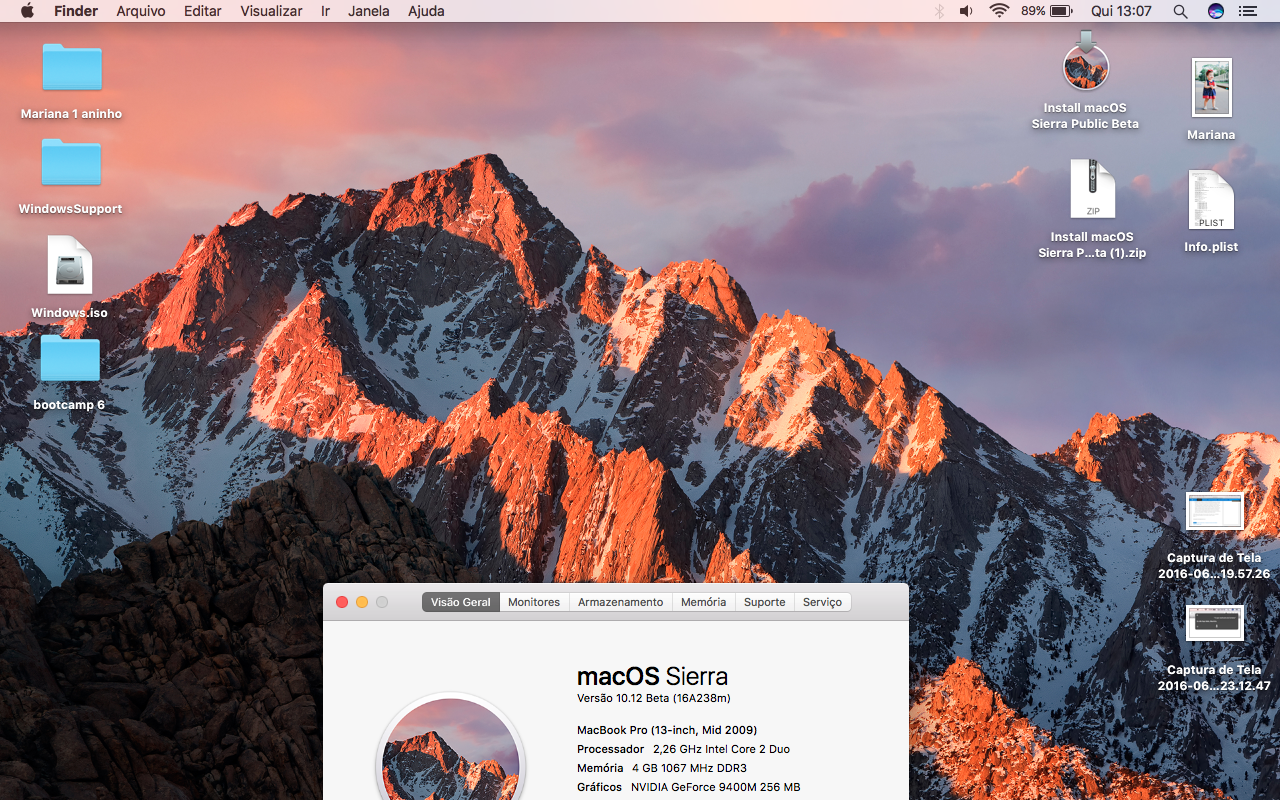Viewport: 1280px width, 800px height.
Task: Open the Notification Center icon
Action: (x=1247, y=11)
